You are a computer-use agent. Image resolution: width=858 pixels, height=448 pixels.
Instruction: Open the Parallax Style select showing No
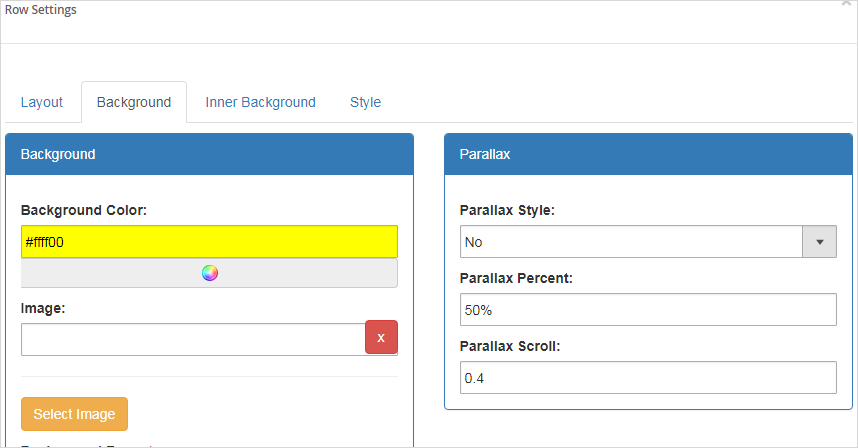tap(631, 242)
